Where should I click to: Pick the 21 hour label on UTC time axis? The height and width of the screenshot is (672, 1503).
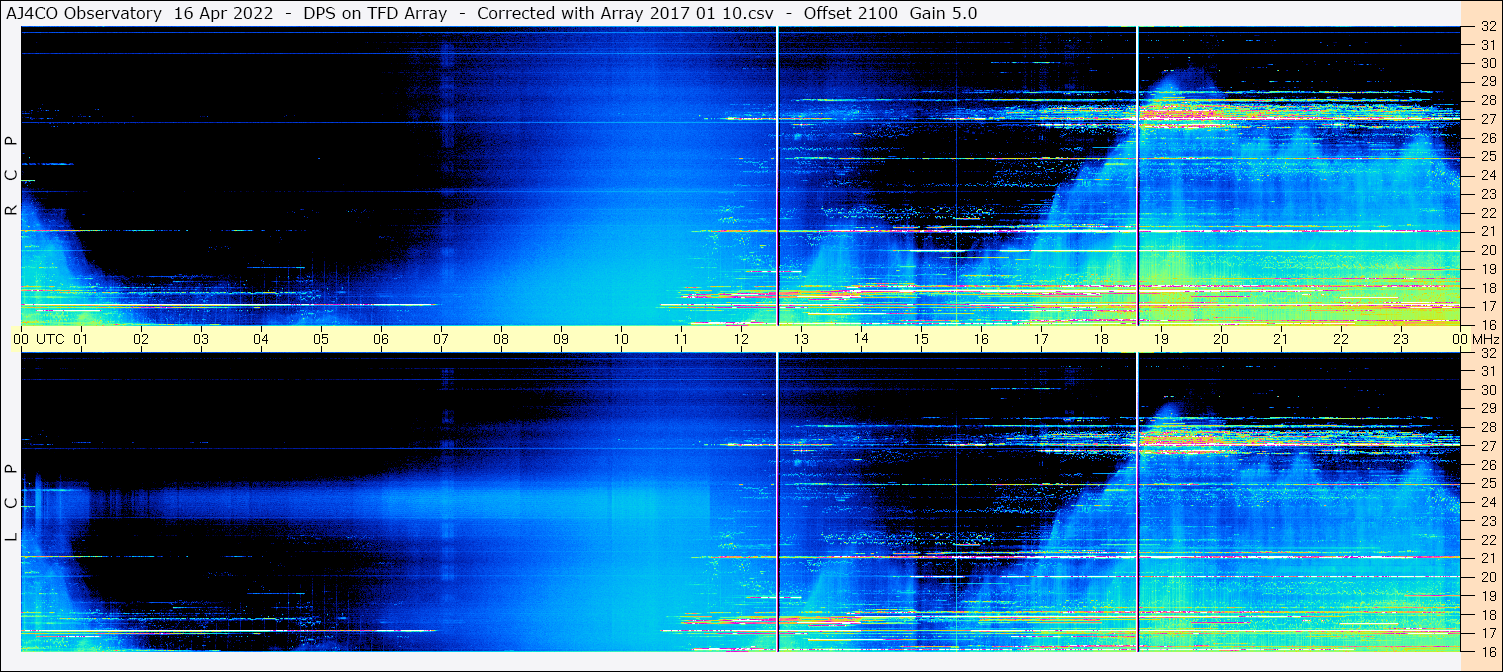pyautogui.click(x=1281, y=339)
